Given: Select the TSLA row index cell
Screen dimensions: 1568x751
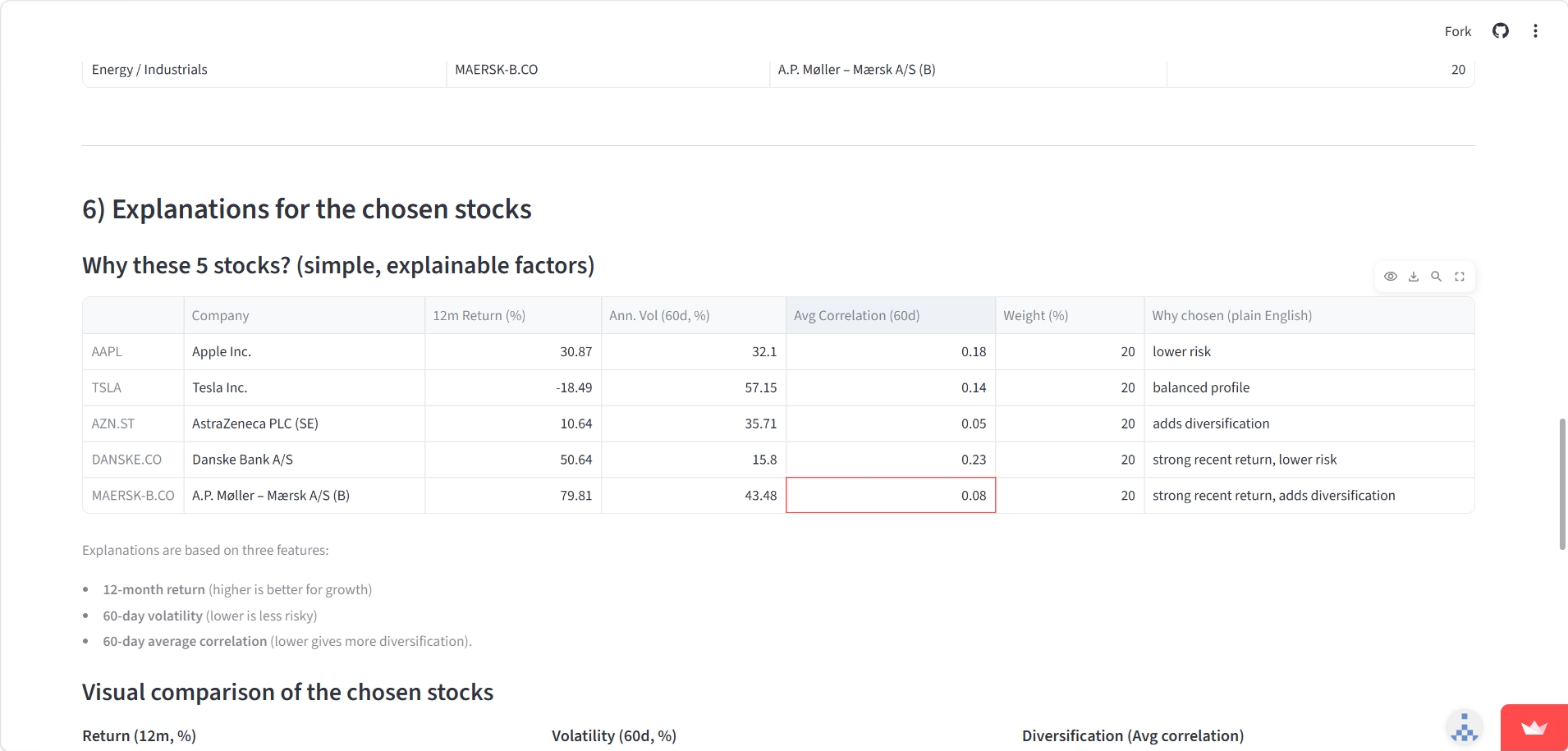Looking at the screenshot, I should tap(133, 387).
